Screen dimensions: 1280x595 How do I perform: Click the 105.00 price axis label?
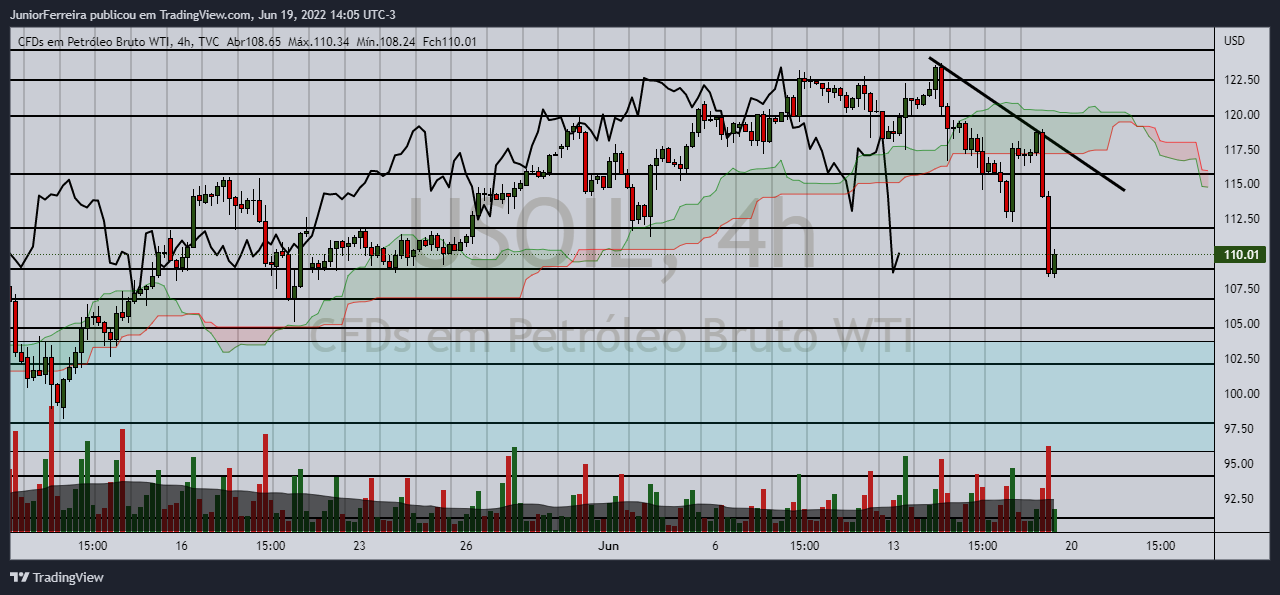pos(1240,324)
